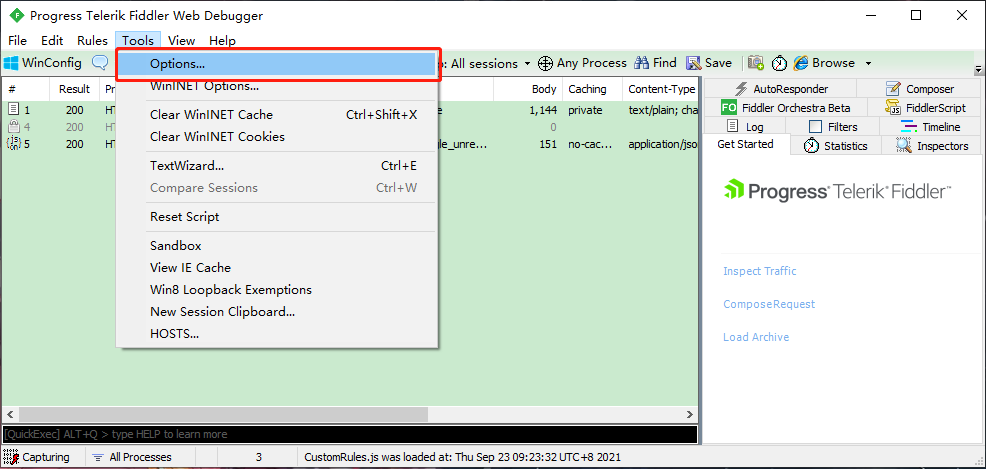Select View IE Cache
This screenshot has height=469, width=986.
click(x=277, y=268)
